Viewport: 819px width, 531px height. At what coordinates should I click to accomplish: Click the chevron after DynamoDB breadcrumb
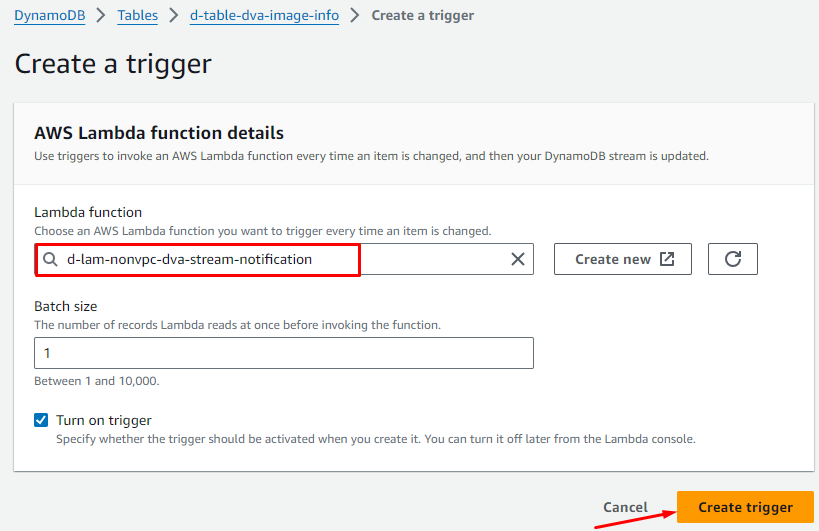point(100,16)
